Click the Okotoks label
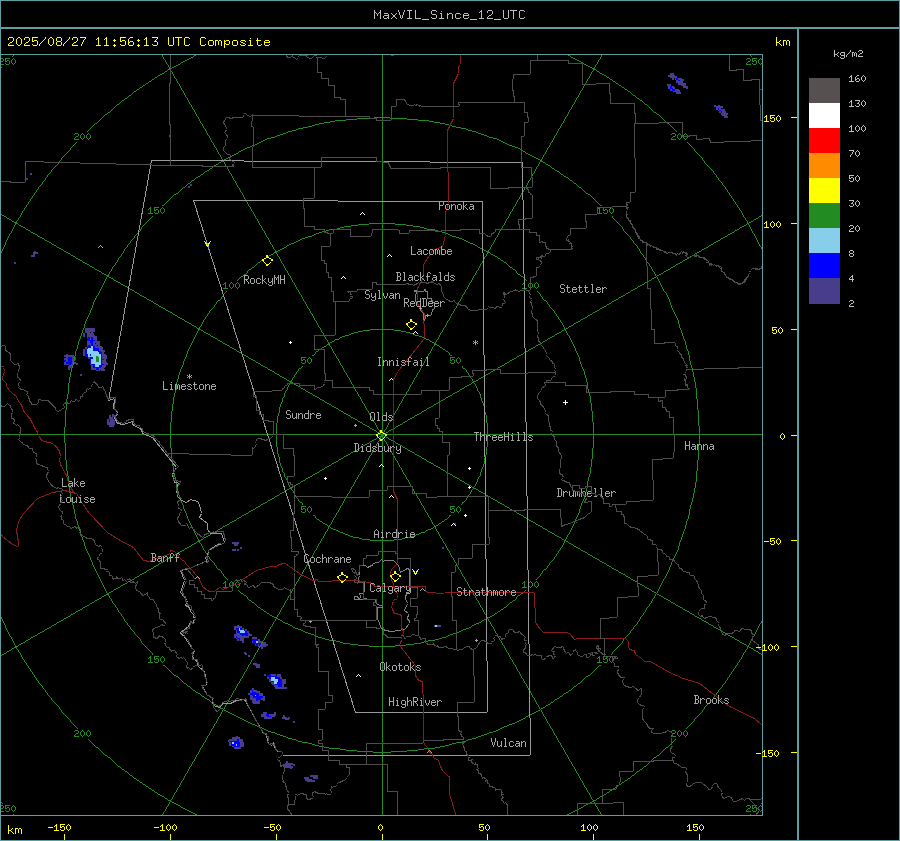This screenshot has width=900, height=841. 400,667
